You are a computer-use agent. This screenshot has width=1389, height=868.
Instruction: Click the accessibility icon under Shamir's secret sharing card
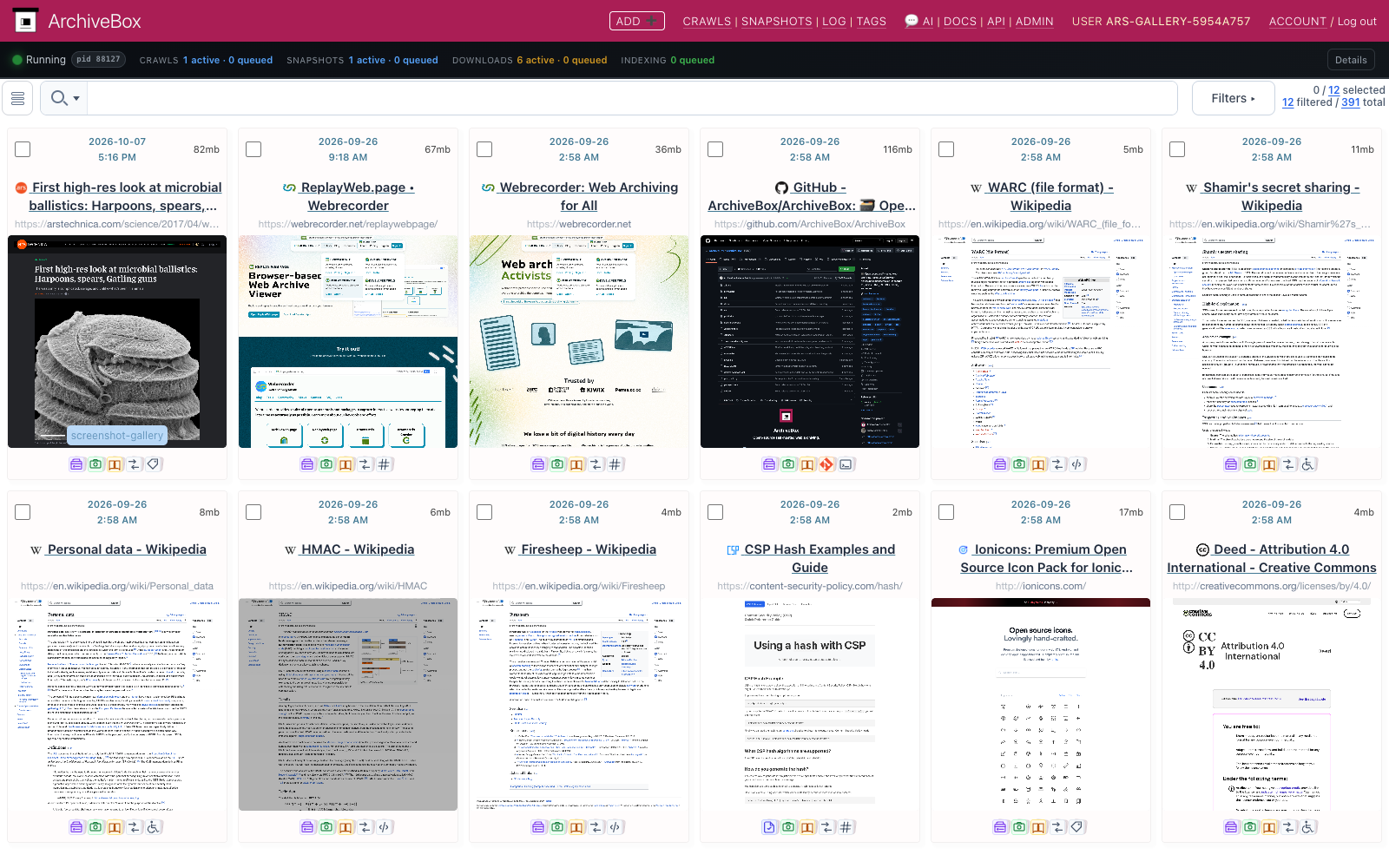pyautogui.click(x=1308, y=464)
